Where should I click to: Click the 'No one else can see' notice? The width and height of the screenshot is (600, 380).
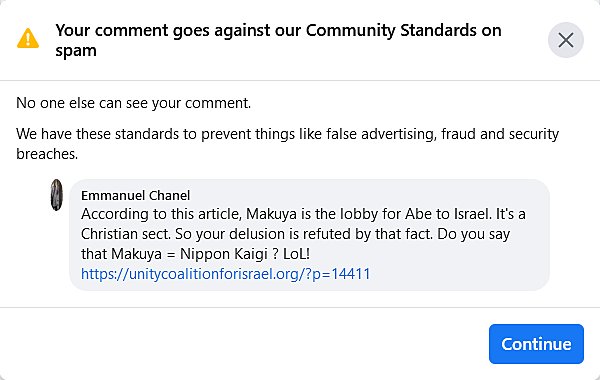pyautogui.click(x=134, y=103)
